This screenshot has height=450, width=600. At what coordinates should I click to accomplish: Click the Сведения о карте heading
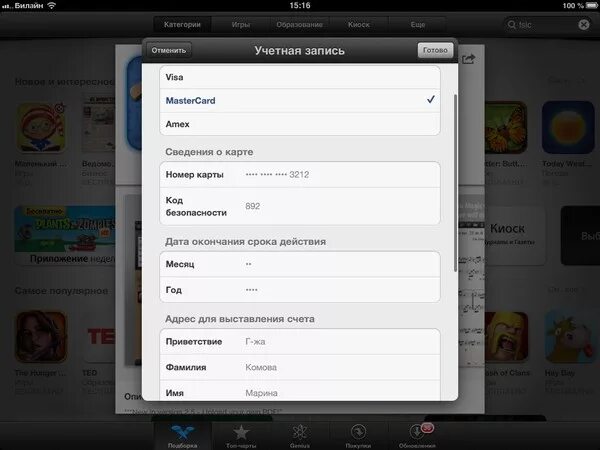[x=209, y=152]
